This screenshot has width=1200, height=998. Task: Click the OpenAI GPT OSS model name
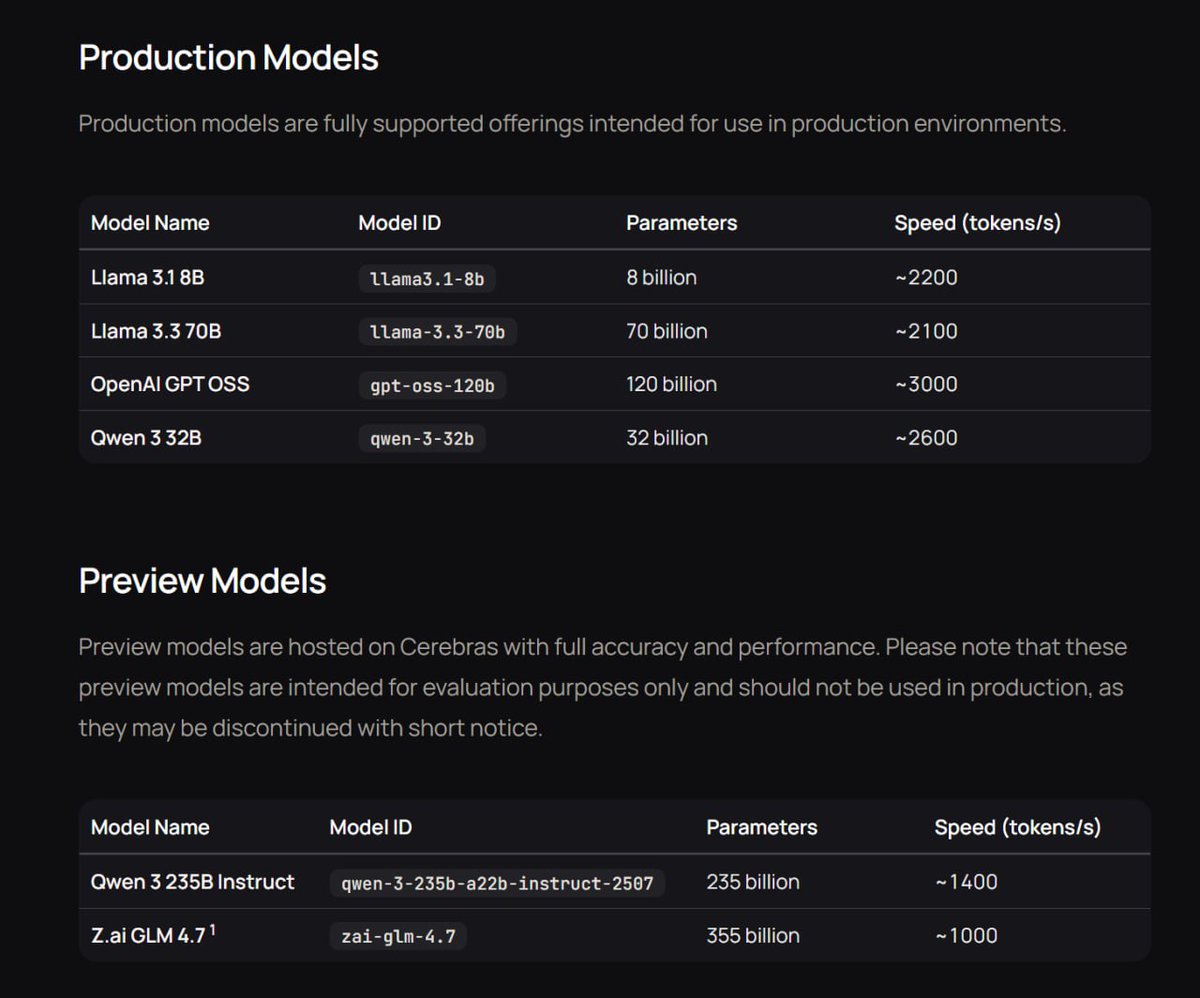pos(170,384)
